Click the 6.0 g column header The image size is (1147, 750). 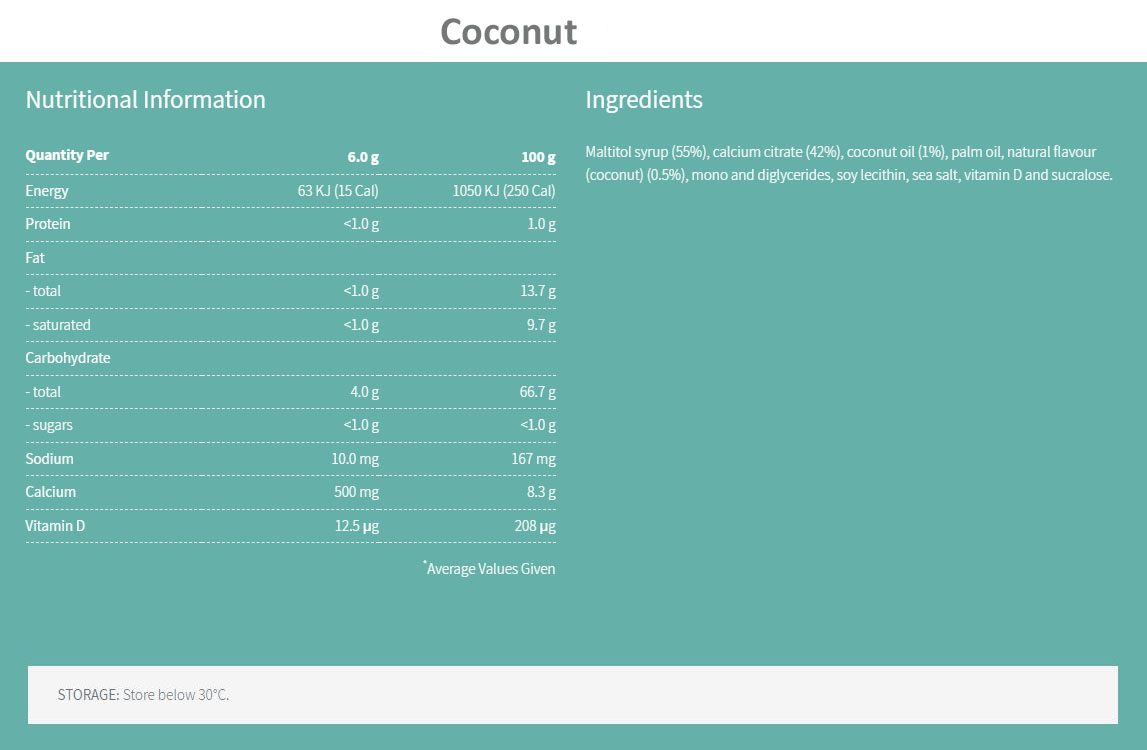point(363,157)
